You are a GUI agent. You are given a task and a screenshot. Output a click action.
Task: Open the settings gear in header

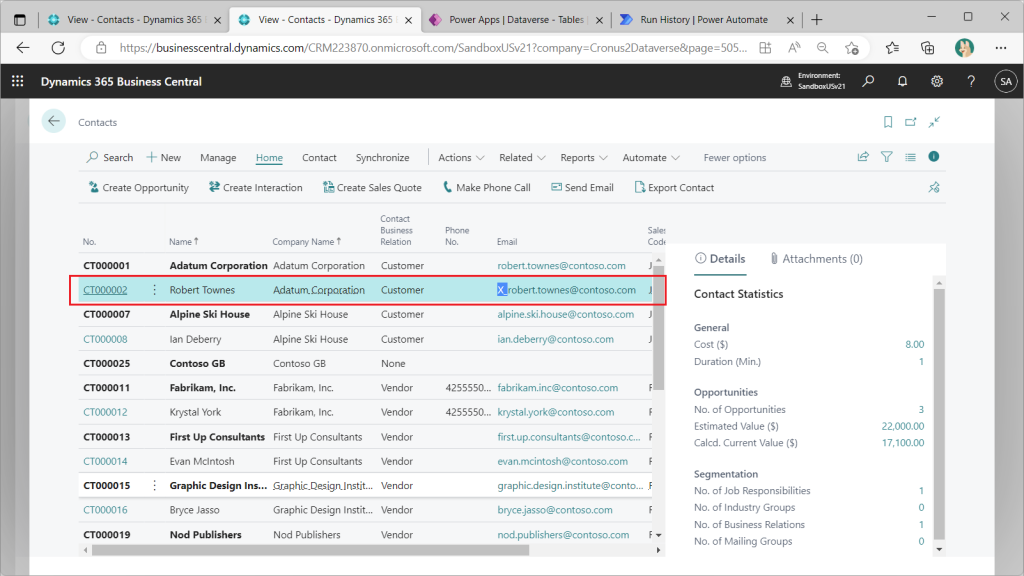point(936,82)
